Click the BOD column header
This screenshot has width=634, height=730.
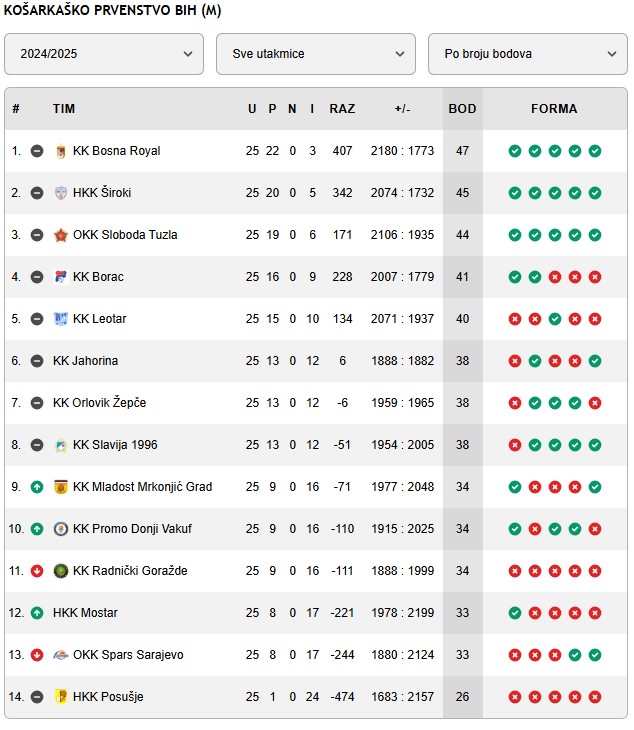462,109
